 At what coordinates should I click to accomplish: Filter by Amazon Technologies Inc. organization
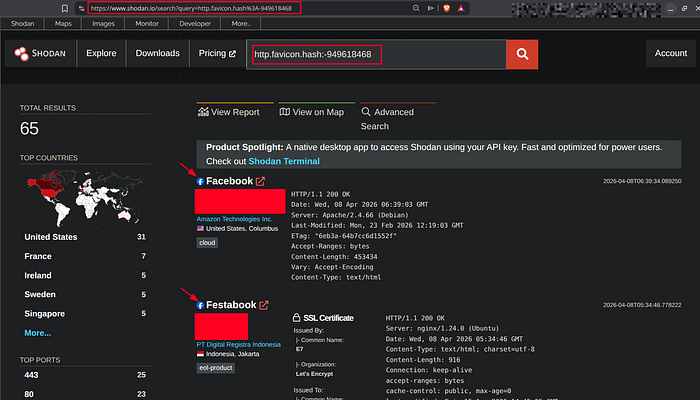pyautogui.click(x=234, y=219)
